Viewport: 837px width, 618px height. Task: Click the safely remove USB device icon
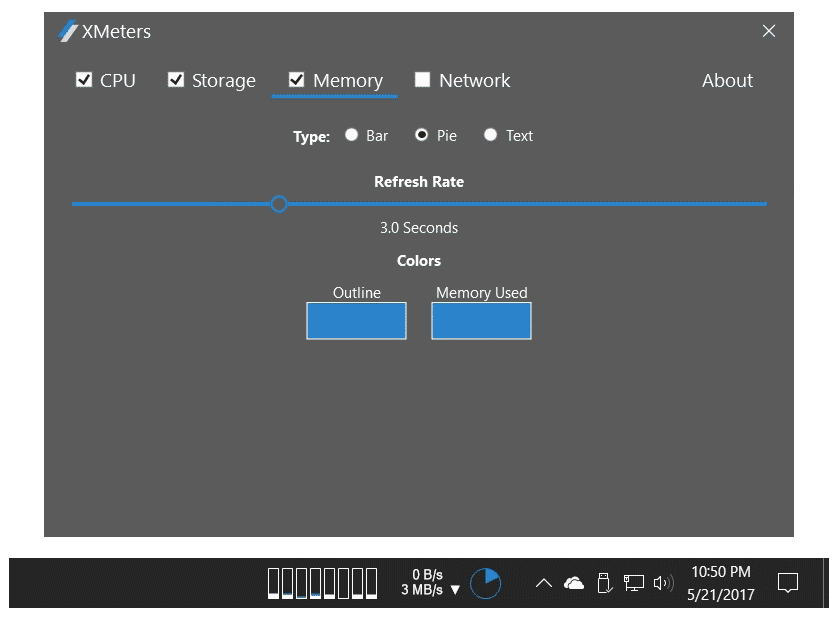pyautogui.click(x=604, y=583)
